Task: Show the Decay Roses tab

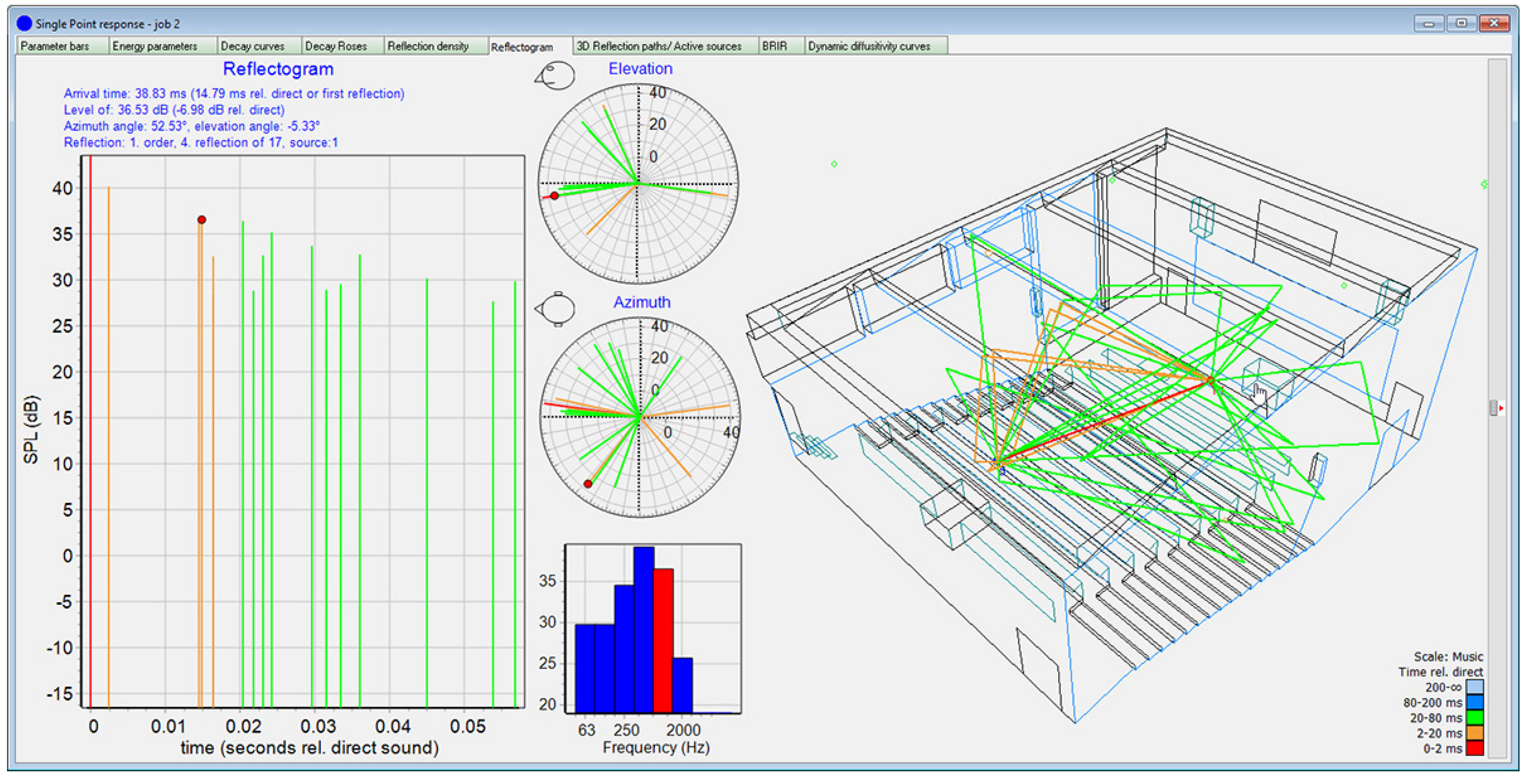Action: click(336, 46)
